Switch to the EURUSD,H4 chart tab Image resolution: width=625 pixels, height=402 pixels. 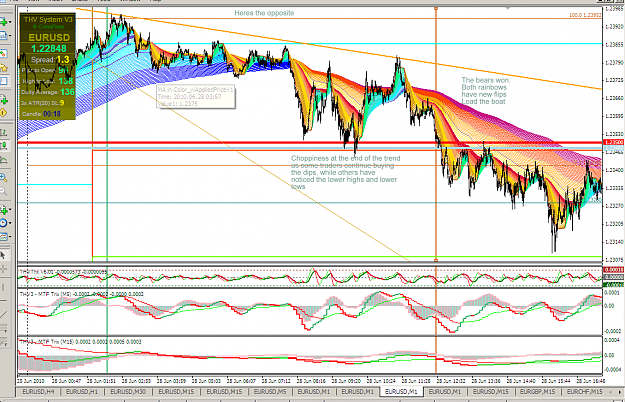(x=38, y=392)
